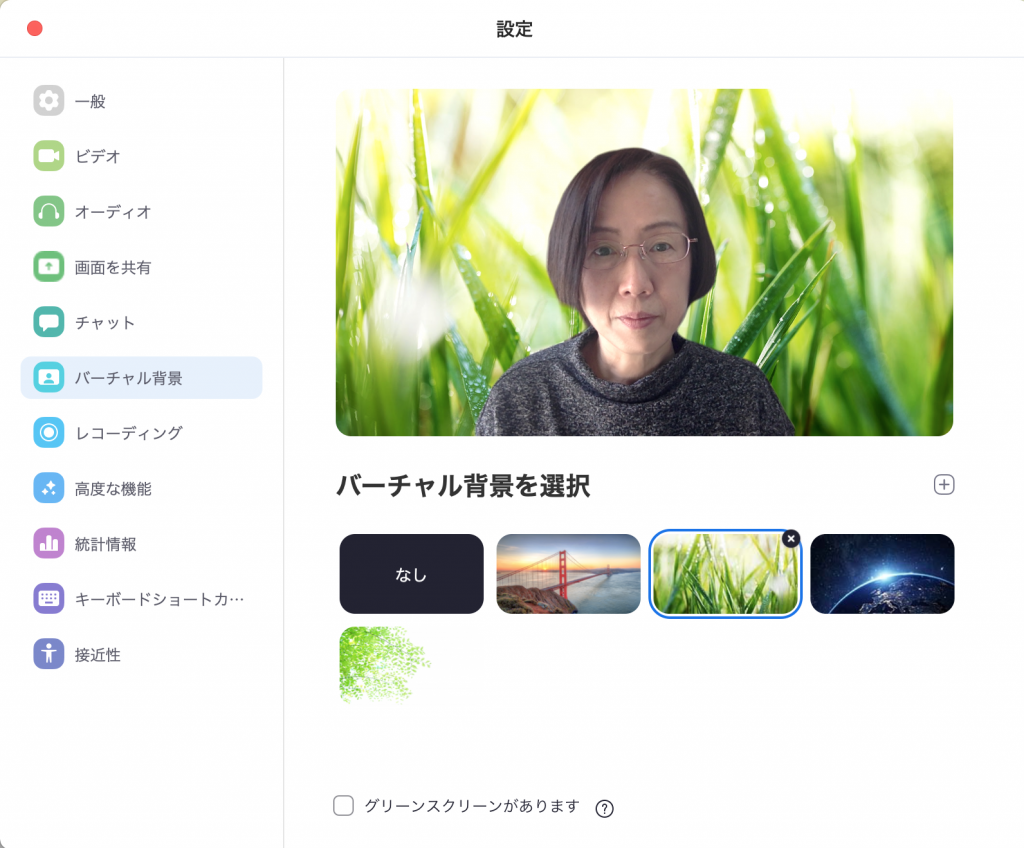Go to the オーディオ settings tab
This screenshot has width=1024, height=848.
click(x=142, y=211)
